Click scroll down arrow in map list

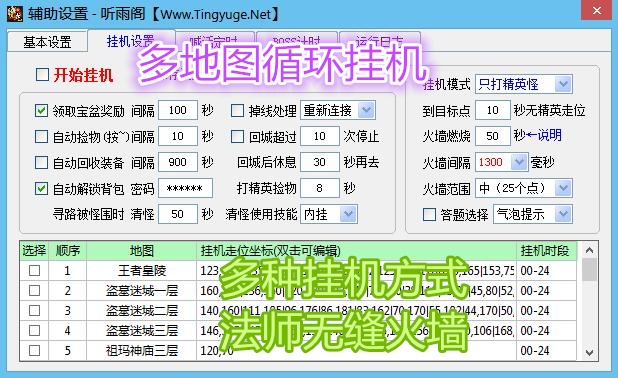pos(589,352)
